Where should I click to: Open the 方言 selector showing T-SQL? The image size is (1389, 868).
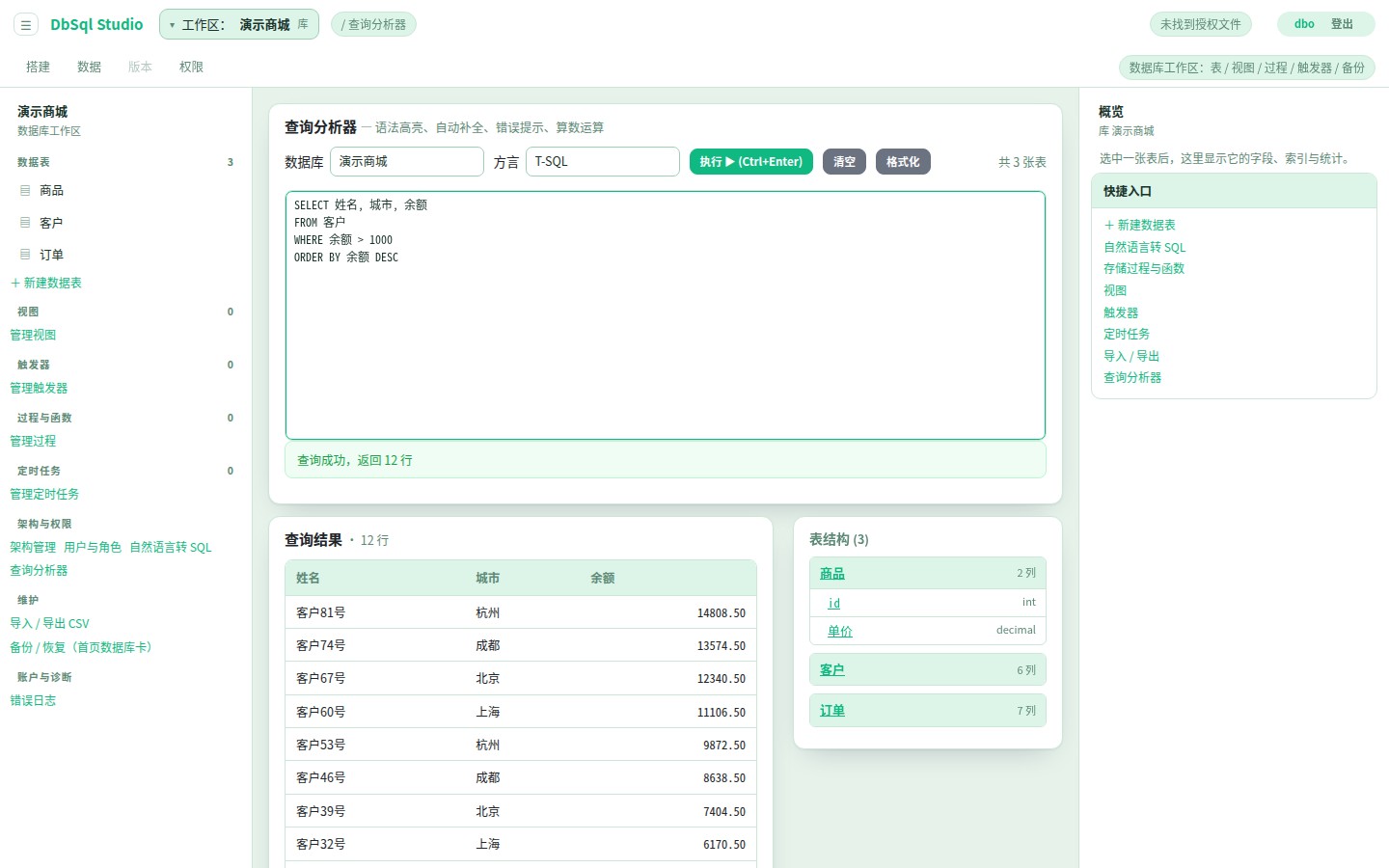point(603,162)
